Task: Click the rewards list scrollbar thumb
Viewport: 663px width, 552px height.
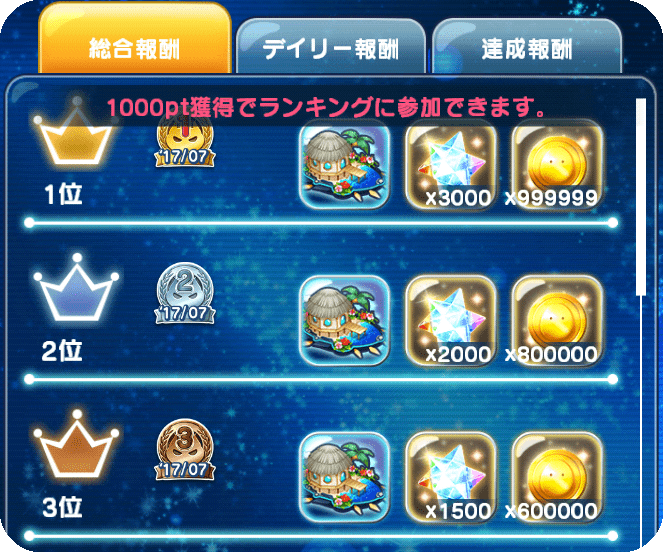Action: click(641, 197)
